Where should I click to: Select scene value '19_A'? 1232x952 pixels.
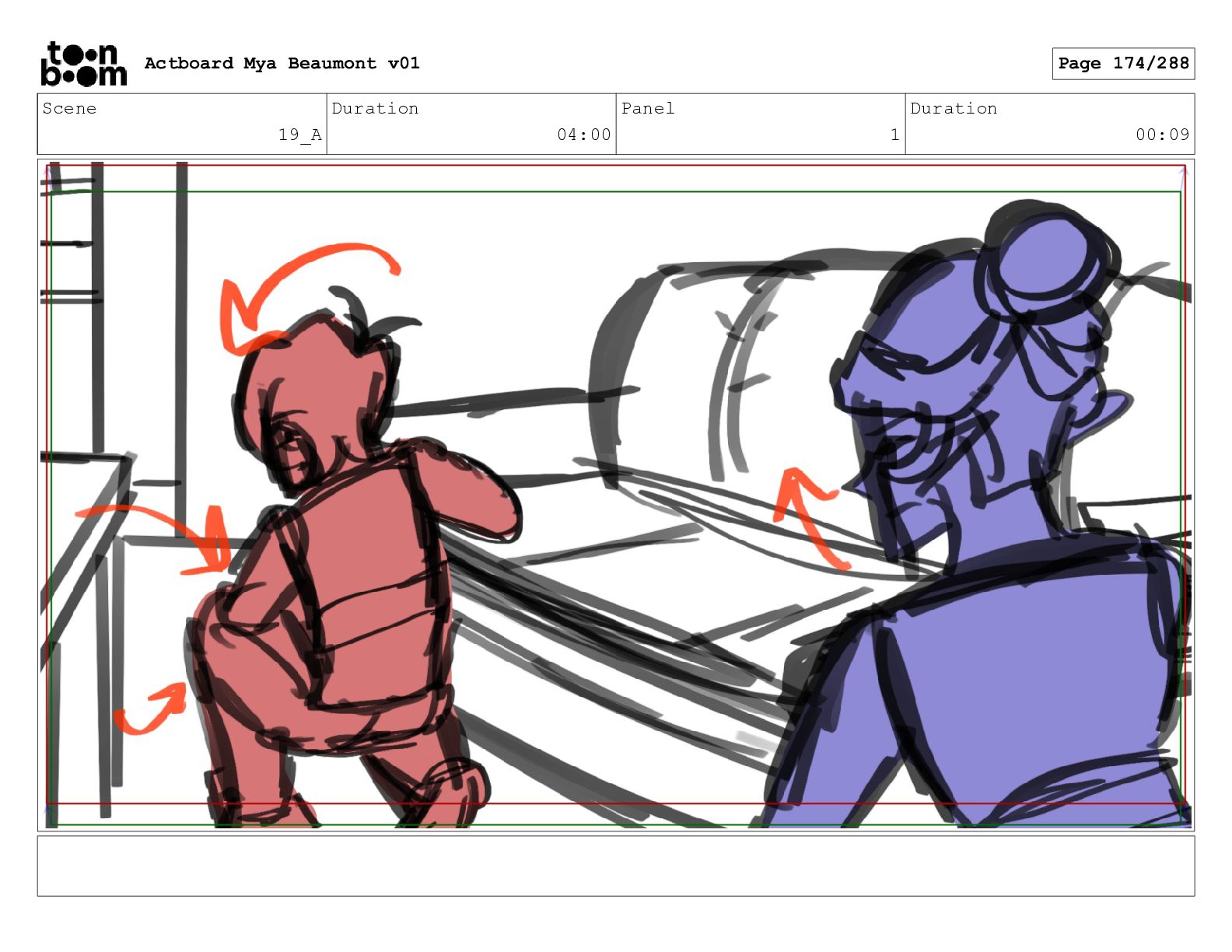300,135
